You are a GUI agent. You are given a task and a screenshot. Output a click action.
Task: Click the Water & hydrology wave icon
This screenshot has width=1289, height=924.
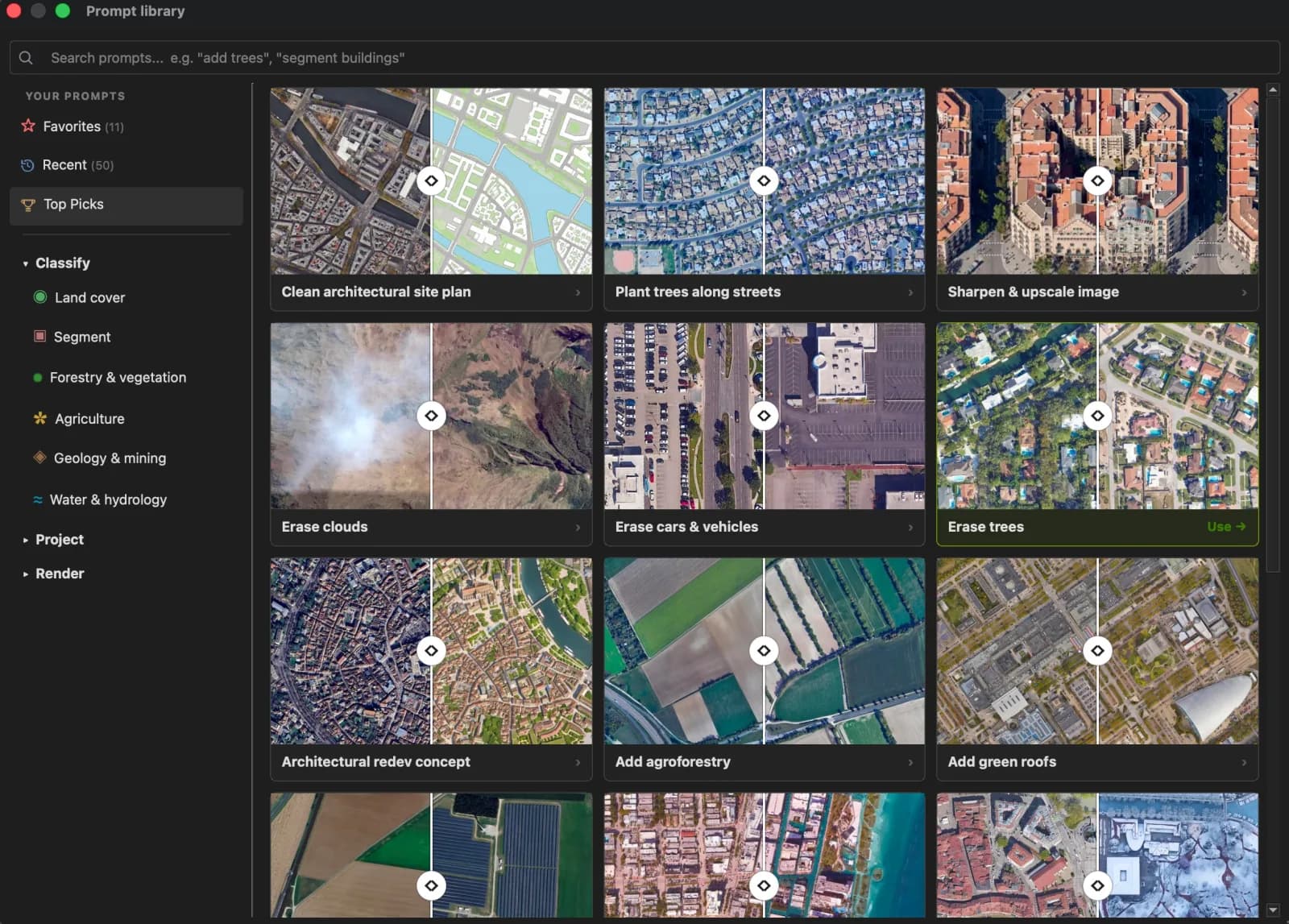(38, 499)
